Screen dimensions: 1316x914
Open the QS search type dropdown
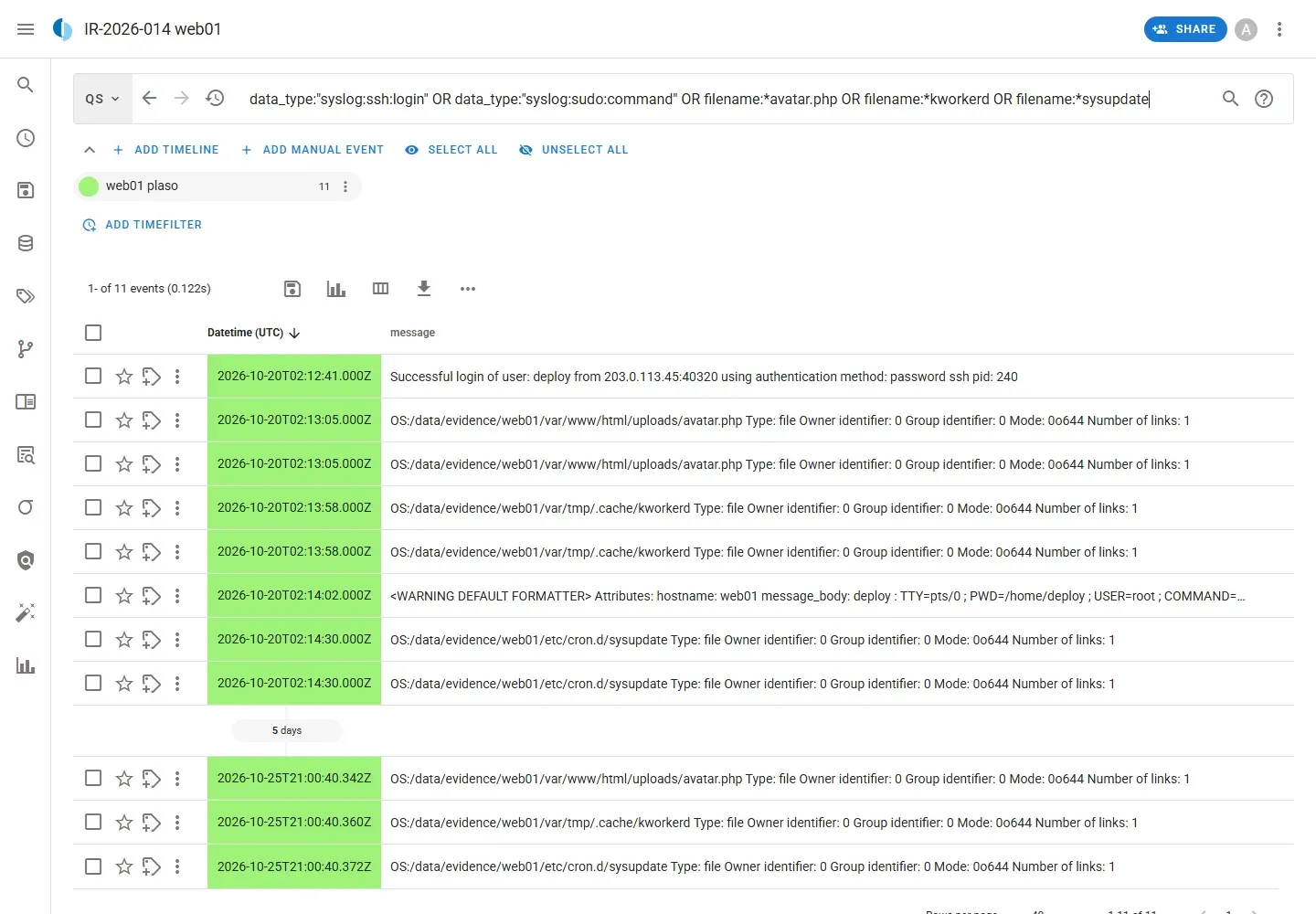pyautogui.click(x=102, y=99)
